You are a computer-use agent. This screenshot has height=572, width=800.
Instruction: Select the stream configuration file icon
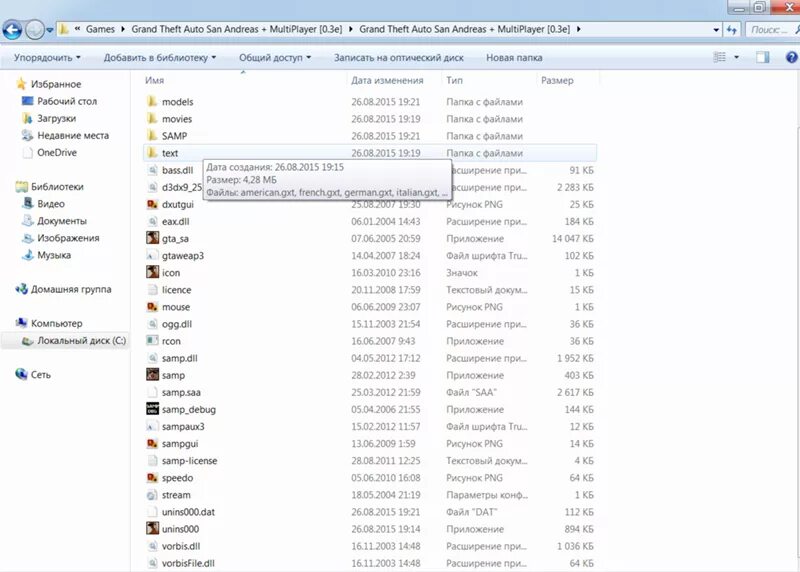point(152,494)
